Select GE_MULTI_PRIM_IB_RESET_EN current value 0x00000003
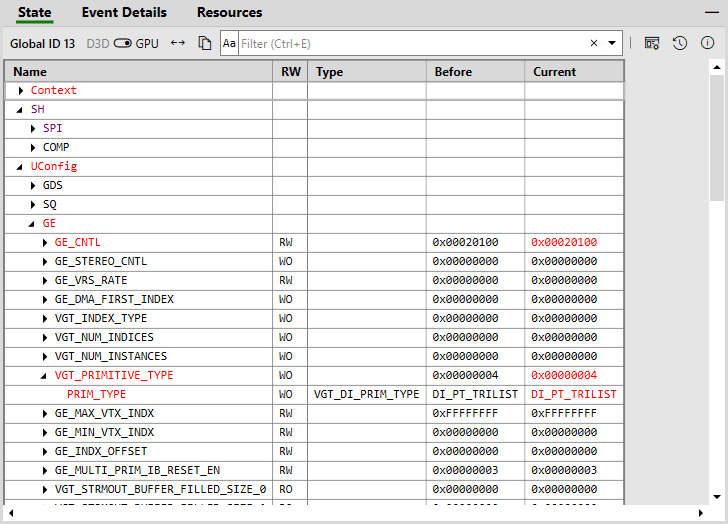 coord(564,471)
